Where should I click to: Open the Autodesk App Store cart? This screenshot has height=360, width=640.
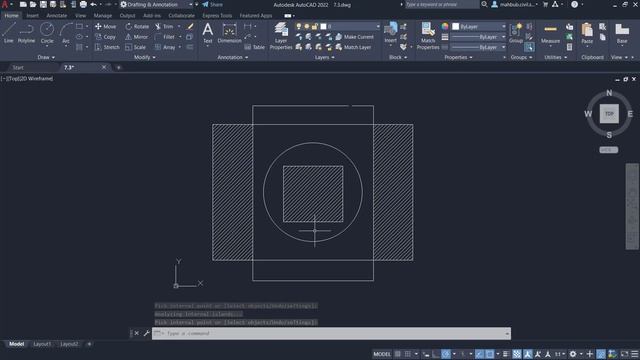[545, 4]
